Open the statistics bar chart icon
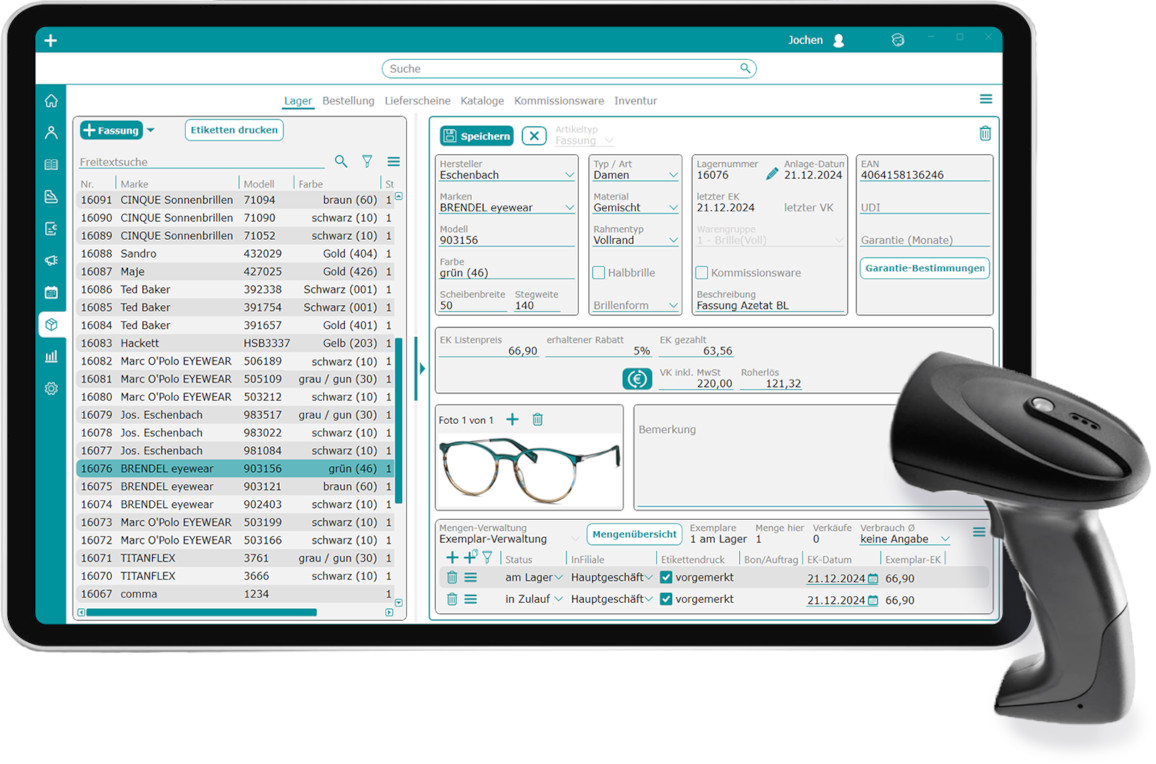1156x764 pixels. click(51, 356)
